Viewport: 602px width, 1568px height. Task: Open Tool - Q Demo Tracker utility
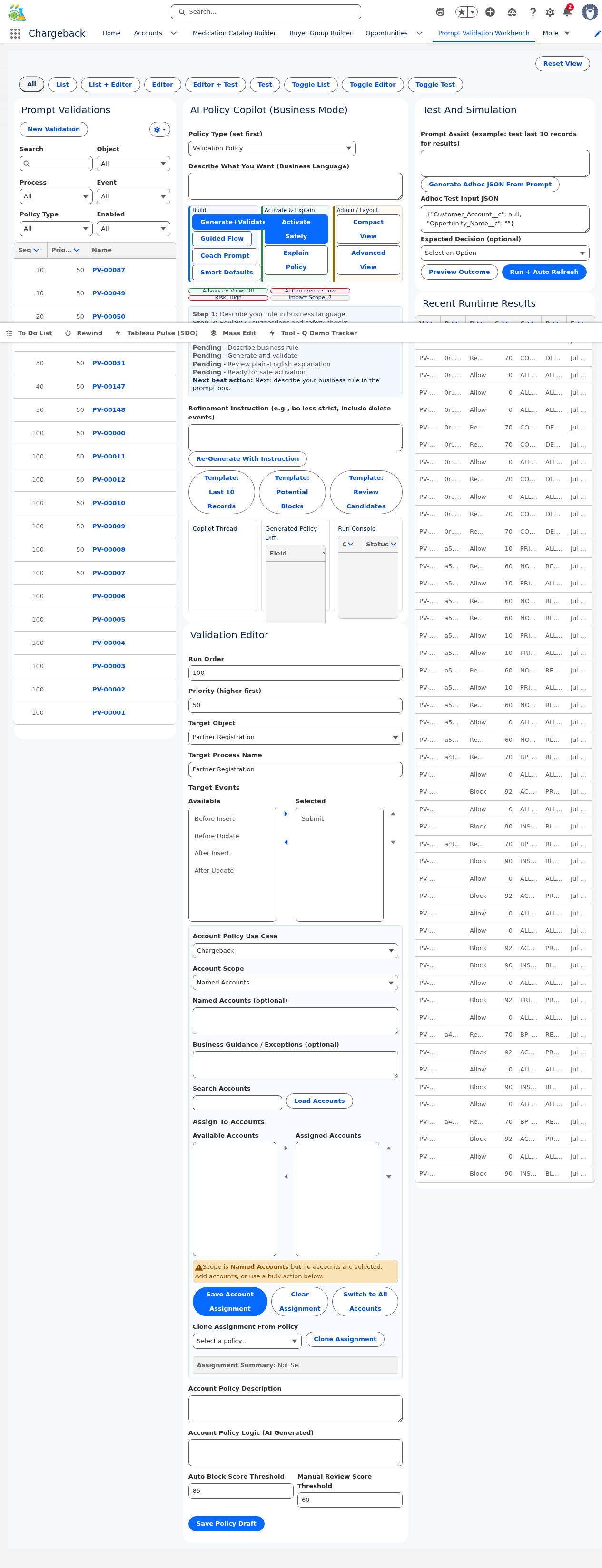[x=313, y=333]
